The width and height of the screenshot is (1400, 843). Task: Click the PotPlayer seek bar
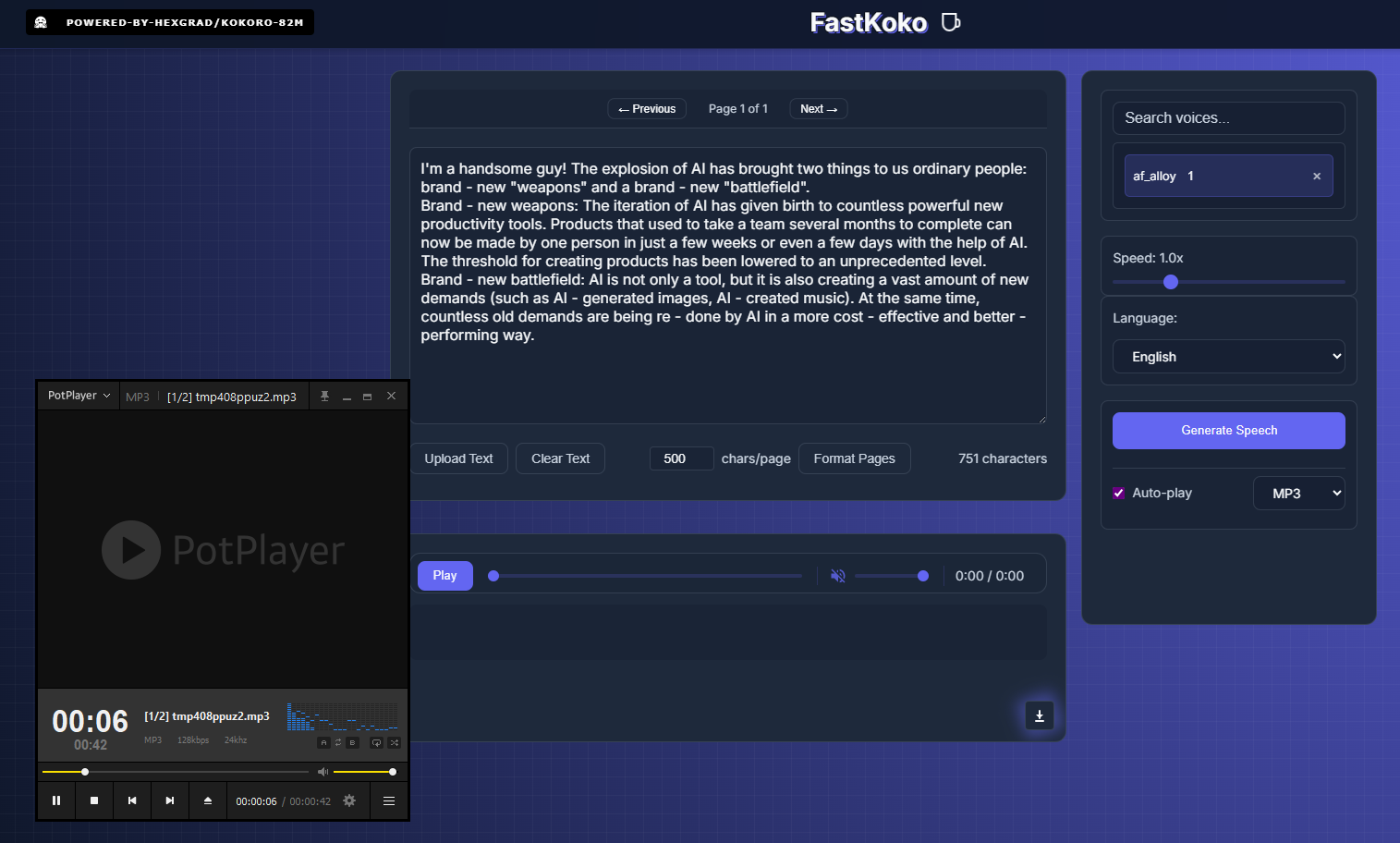176,771
